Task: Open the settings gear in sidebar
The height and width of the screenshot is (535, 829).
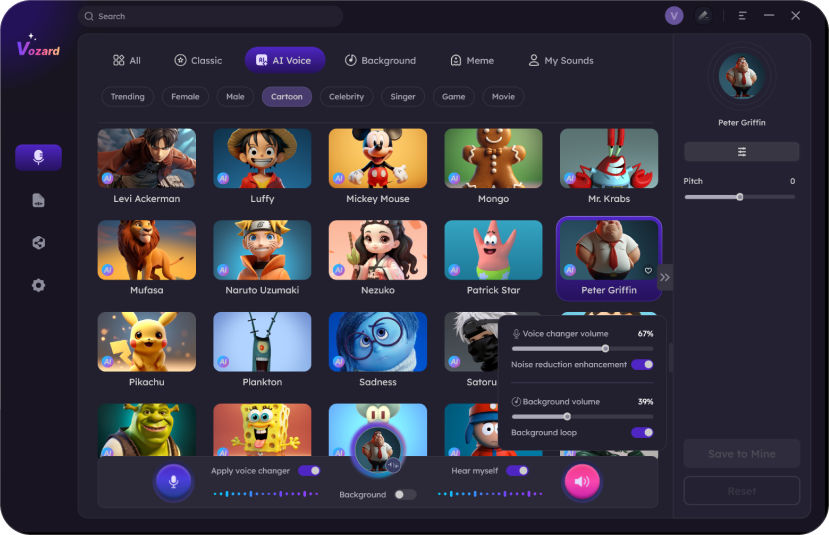Action: coord(39,285)
